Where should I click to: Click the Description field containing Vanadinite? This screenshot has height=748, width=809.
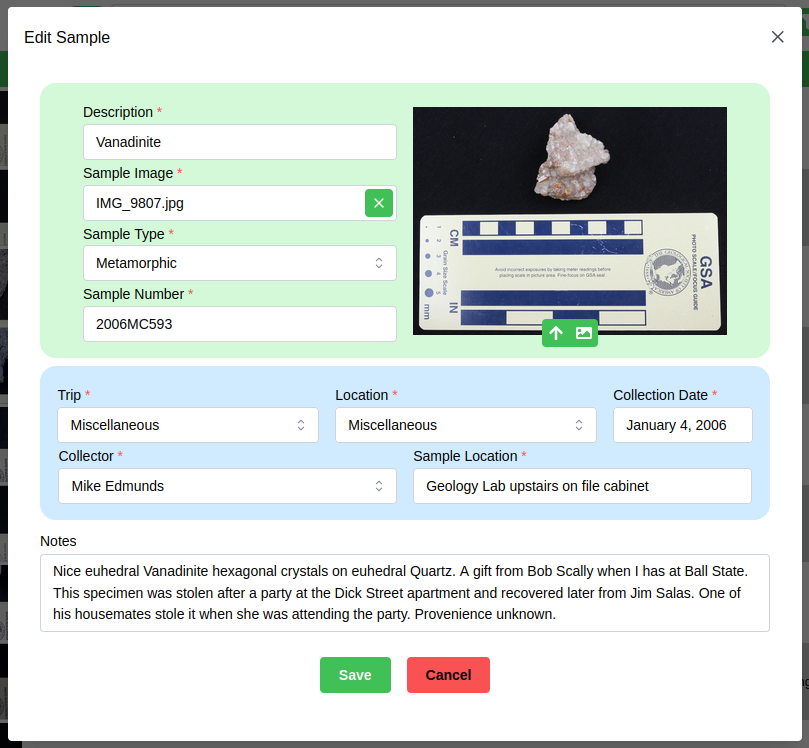pos(239,142)
